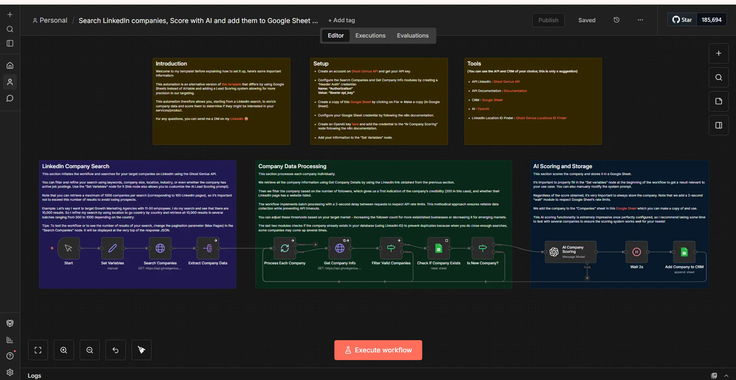Open the workflow history icon
The image size is (736, 380).
(x=616, y=20)
